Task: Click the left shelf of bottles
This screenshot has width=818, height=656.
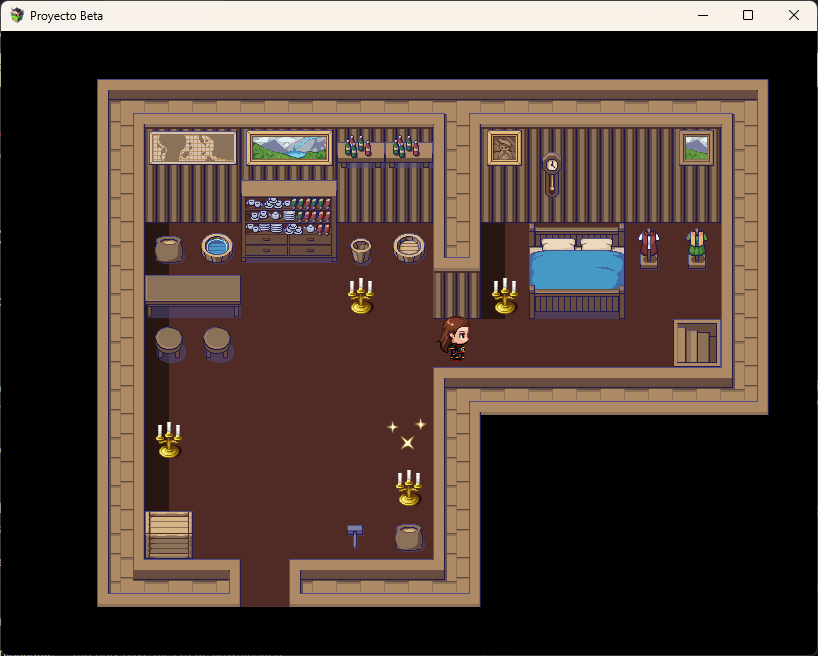Action: click(360, 150)
